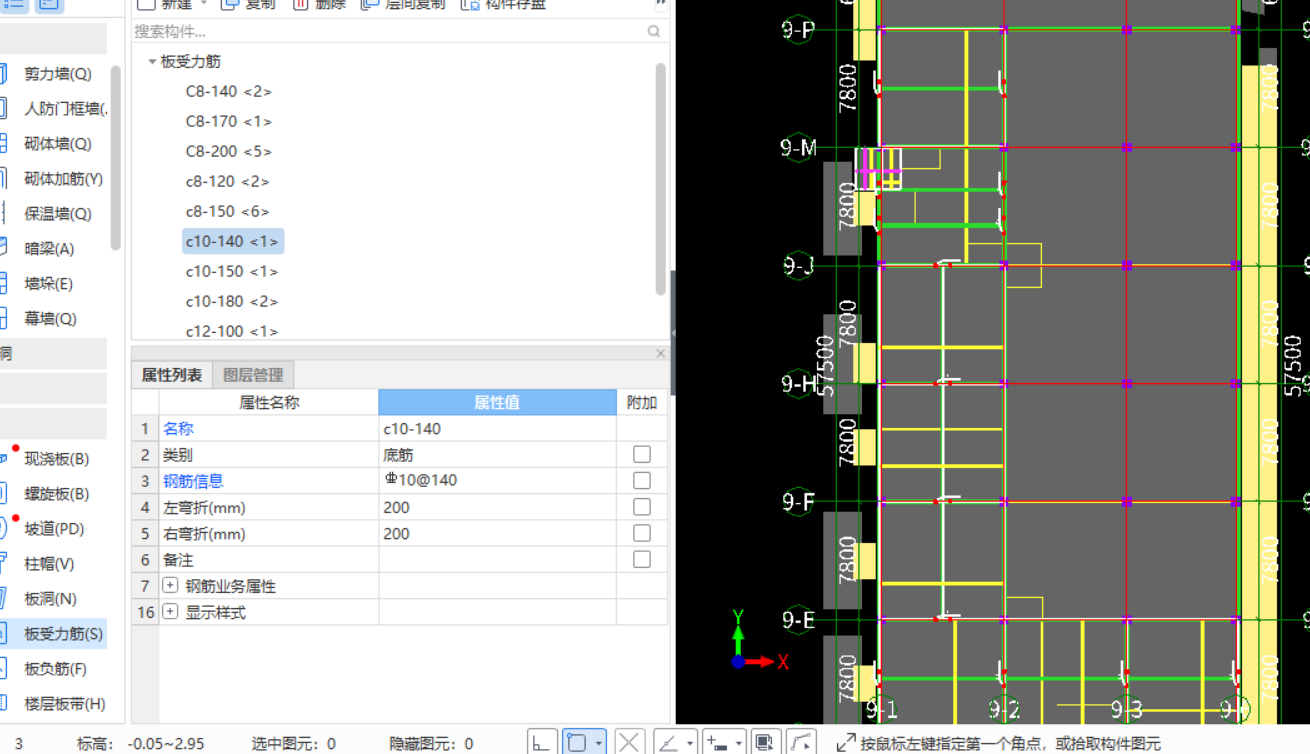Expand the 显示样式 property group
1310x754 pixels.
[170, 612]
